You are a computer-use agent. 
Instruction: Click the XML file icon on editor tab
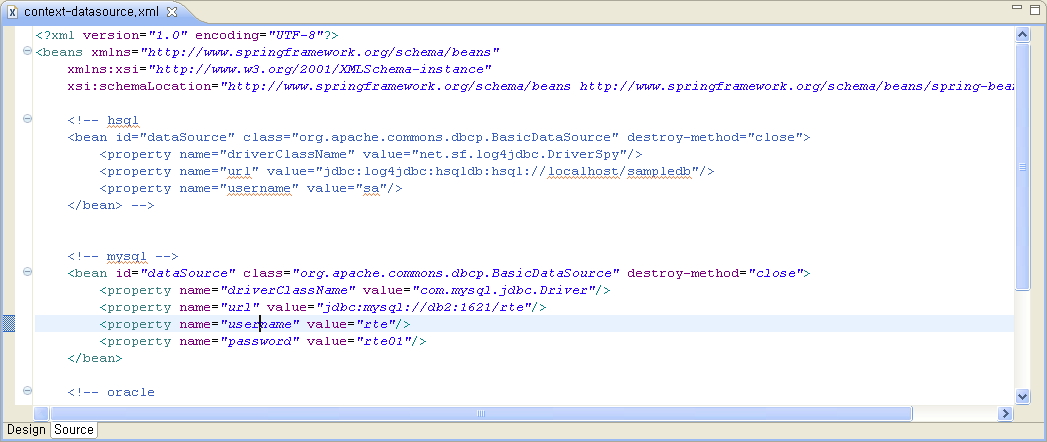click(12, 12)
